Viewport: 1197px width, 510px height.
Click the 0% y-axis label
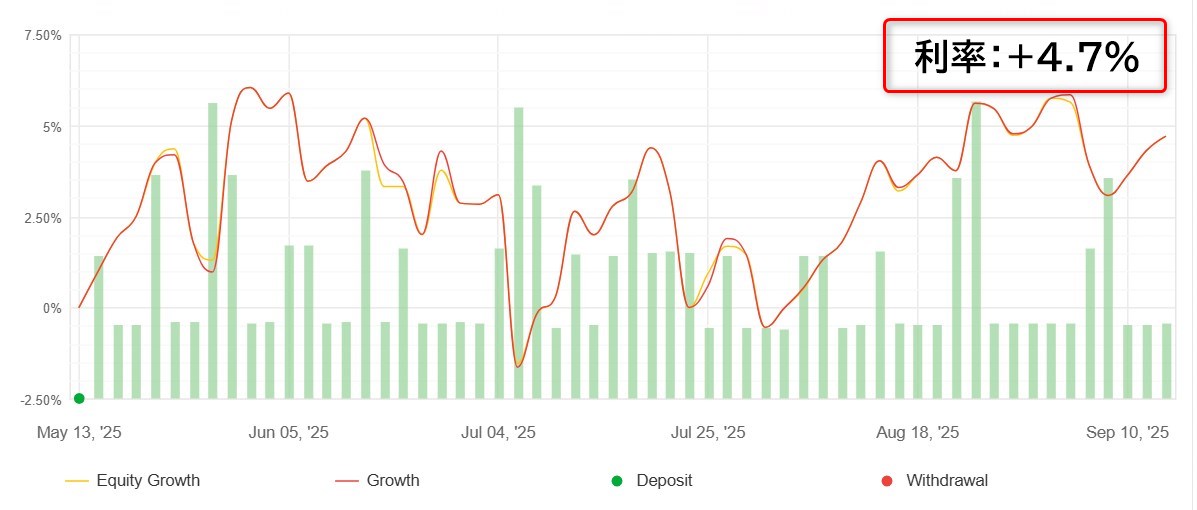[52, 309]
